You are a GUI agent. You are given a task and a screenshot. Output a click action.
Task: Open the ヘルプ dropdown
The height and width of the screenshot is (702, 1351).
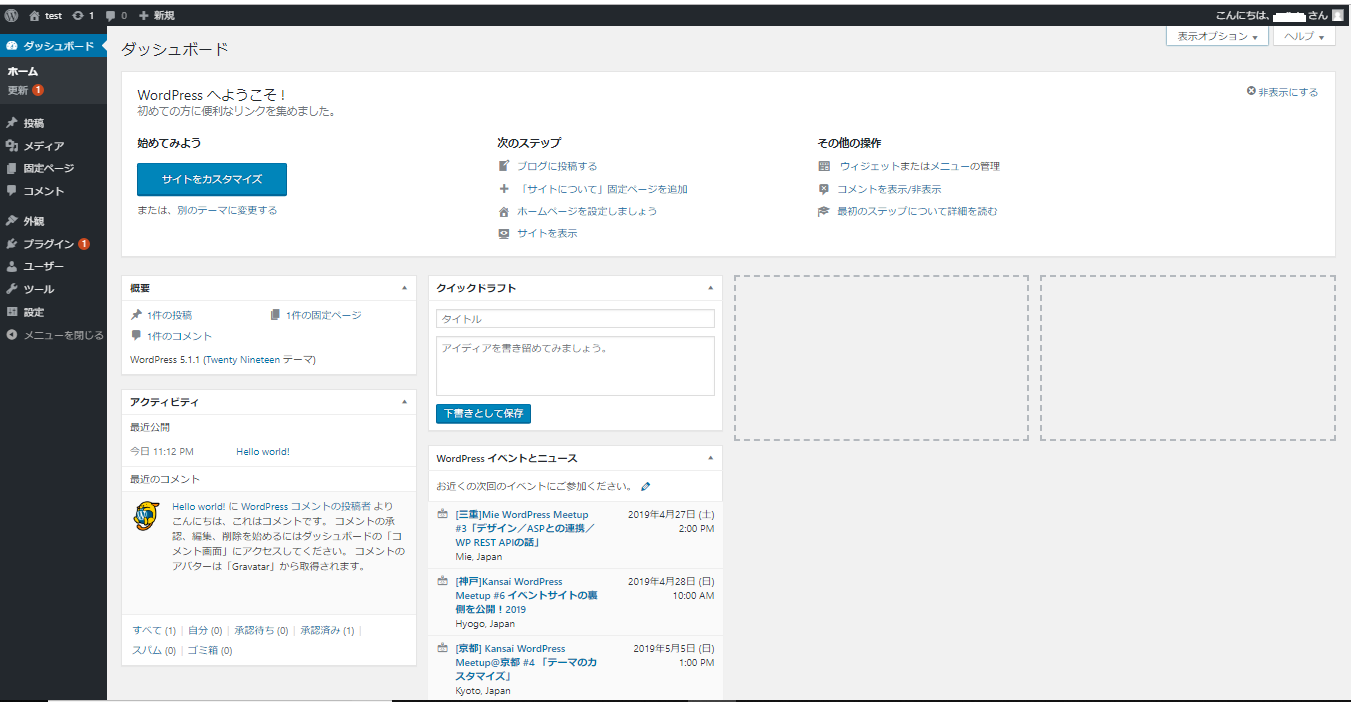click(x=1304, y=36)
